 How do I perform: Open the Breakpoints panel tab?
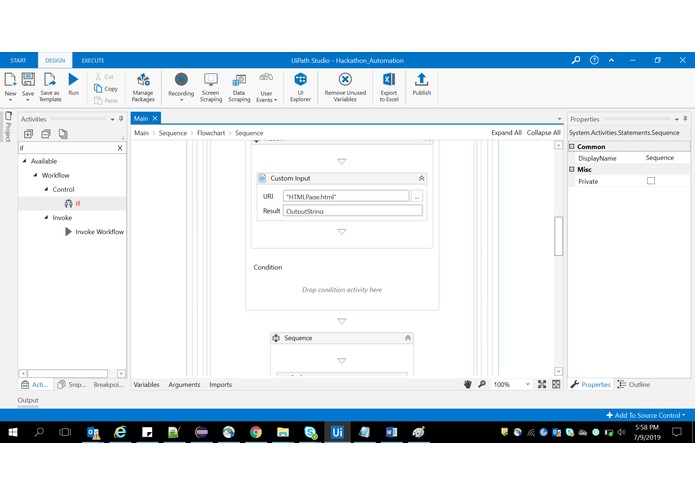108,385
